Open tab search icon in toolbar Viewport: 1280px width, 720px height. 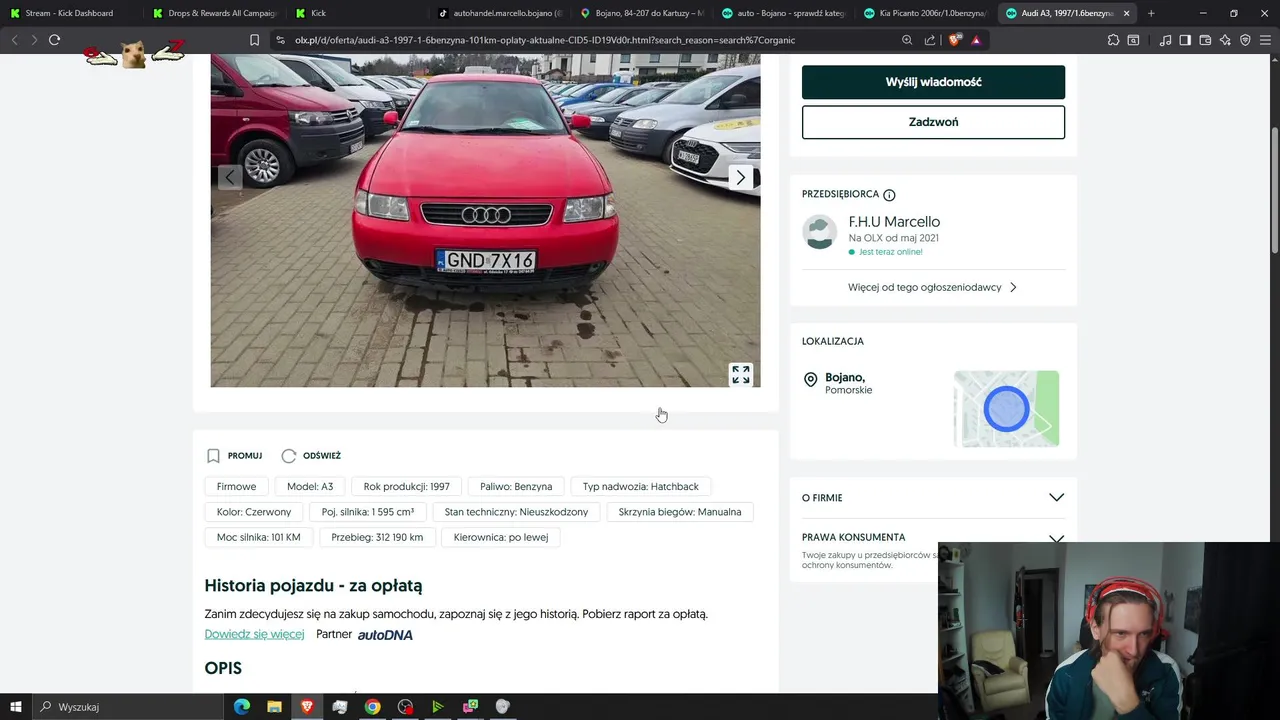(x=1133, y=40)
